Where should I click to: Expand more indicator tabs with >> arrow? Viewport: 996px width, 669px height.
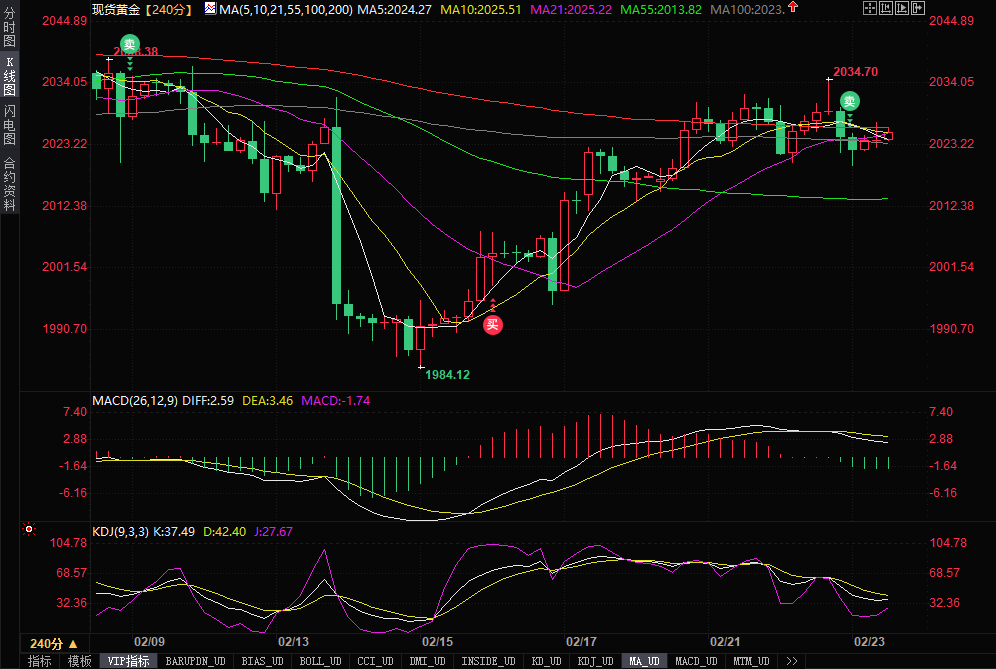pyautogui.click(x=792, y=661)
